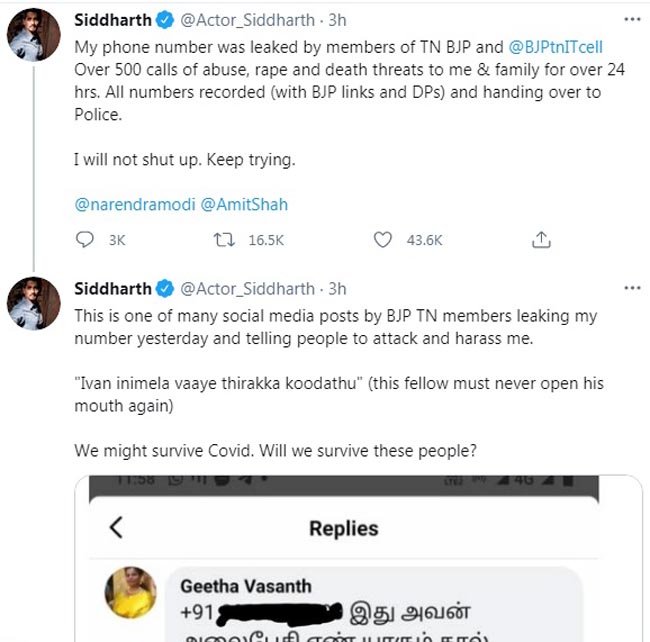650x642 pixels.
Task: Reply to the first tweet via comment icon
Action: pyautogui.click(x=85, y=240)
